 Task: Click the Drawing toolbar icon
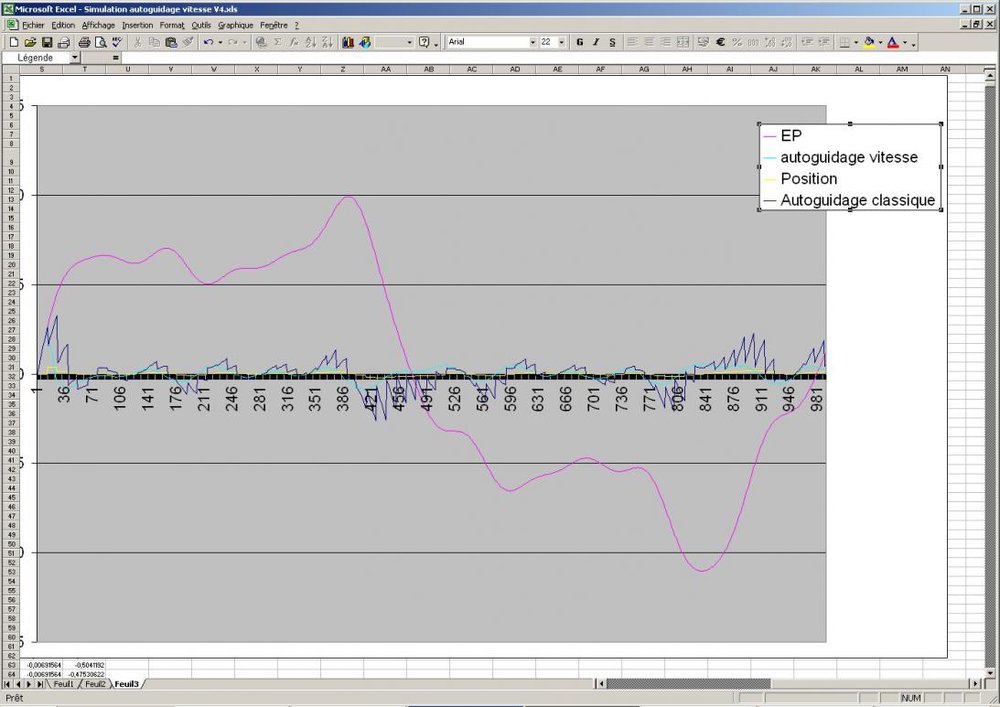[365, 42]
